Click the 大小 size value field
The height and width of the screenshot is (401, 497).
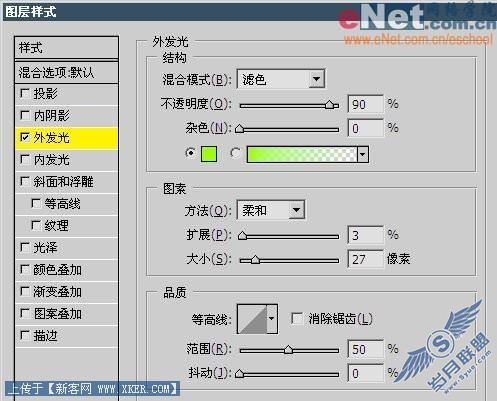[365, 259]
